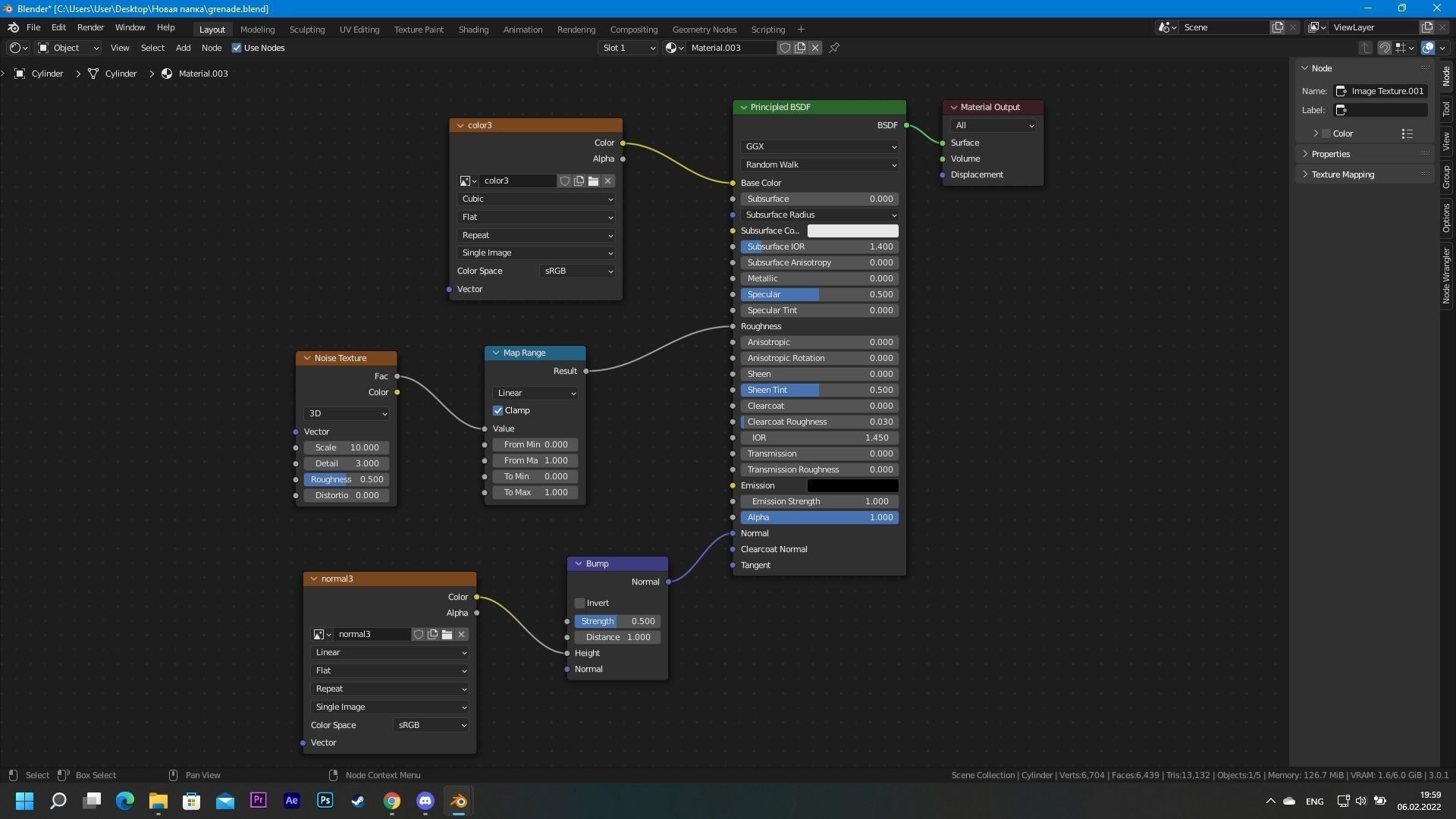Screen dimensions: 1456x819
Task: Switch to the Shading workspace tab
Action: coord(473,30)
